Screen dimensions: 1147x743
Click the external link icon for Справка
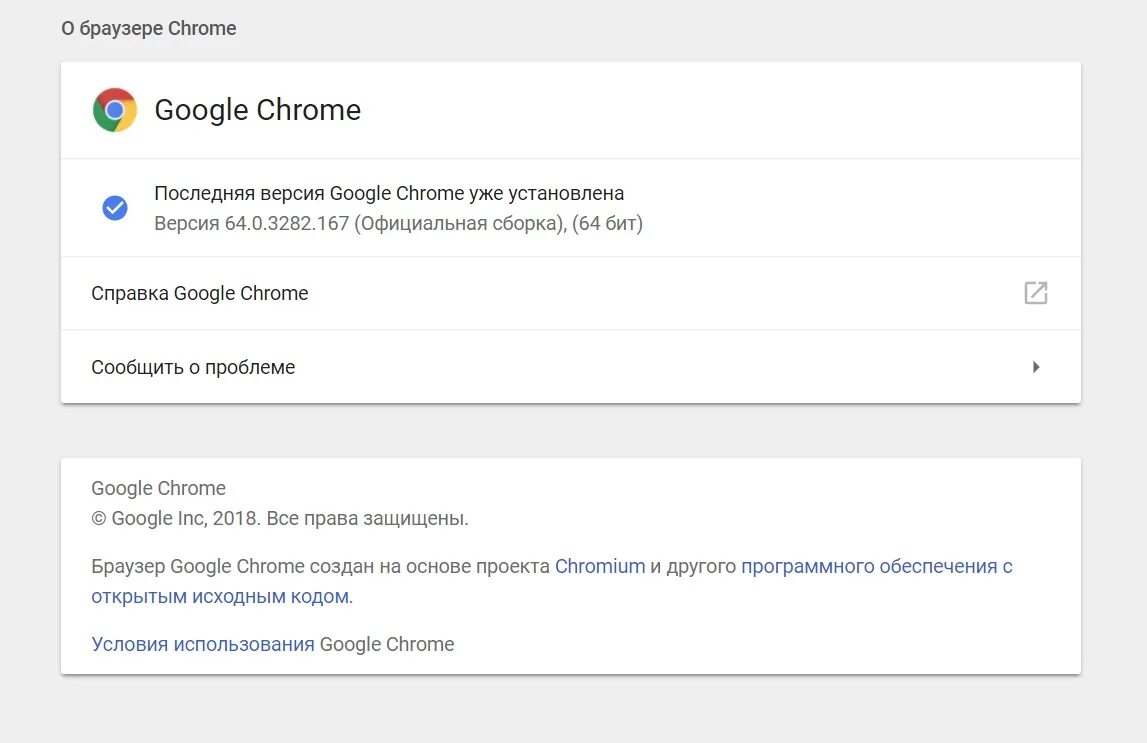pos(1036,293)
